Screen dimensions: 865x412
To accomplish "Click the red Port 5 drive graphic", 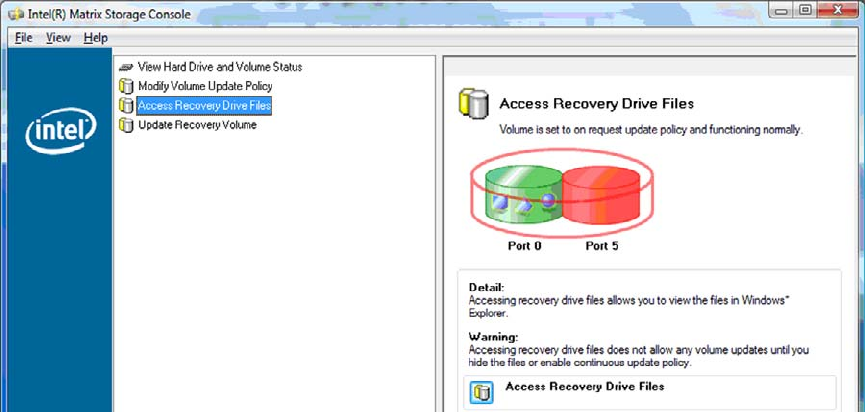I will click(601, 193).
